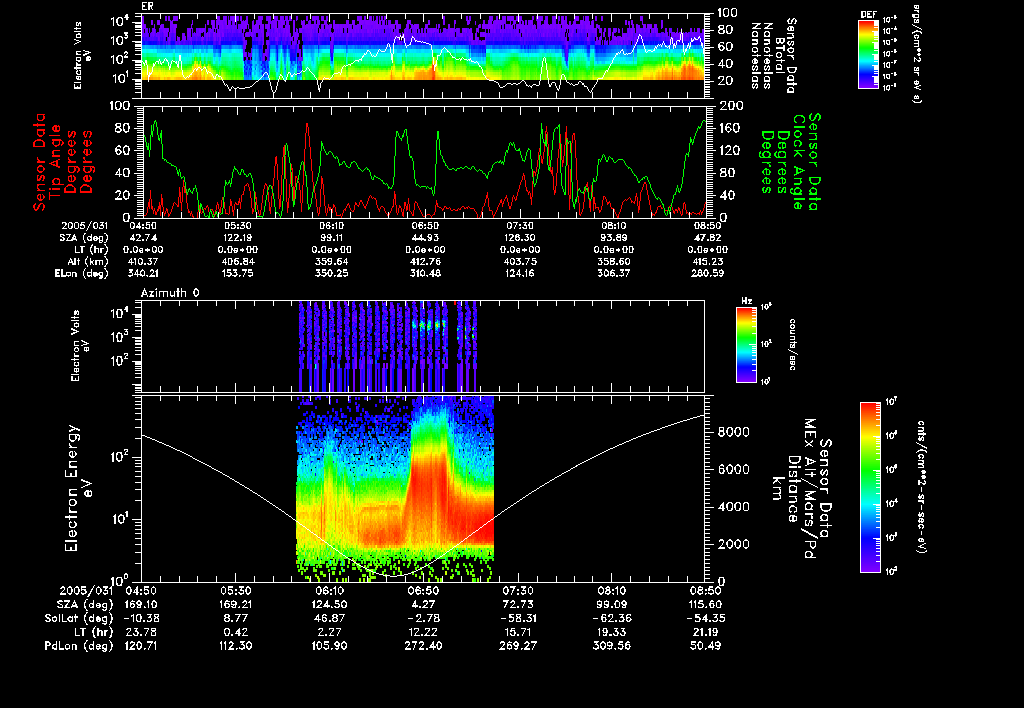1024x708 pixels.
Task: Click the cnts/(cm**2-sr-sec-eV) rainbow color bar
Action: [x=870, y=487]
